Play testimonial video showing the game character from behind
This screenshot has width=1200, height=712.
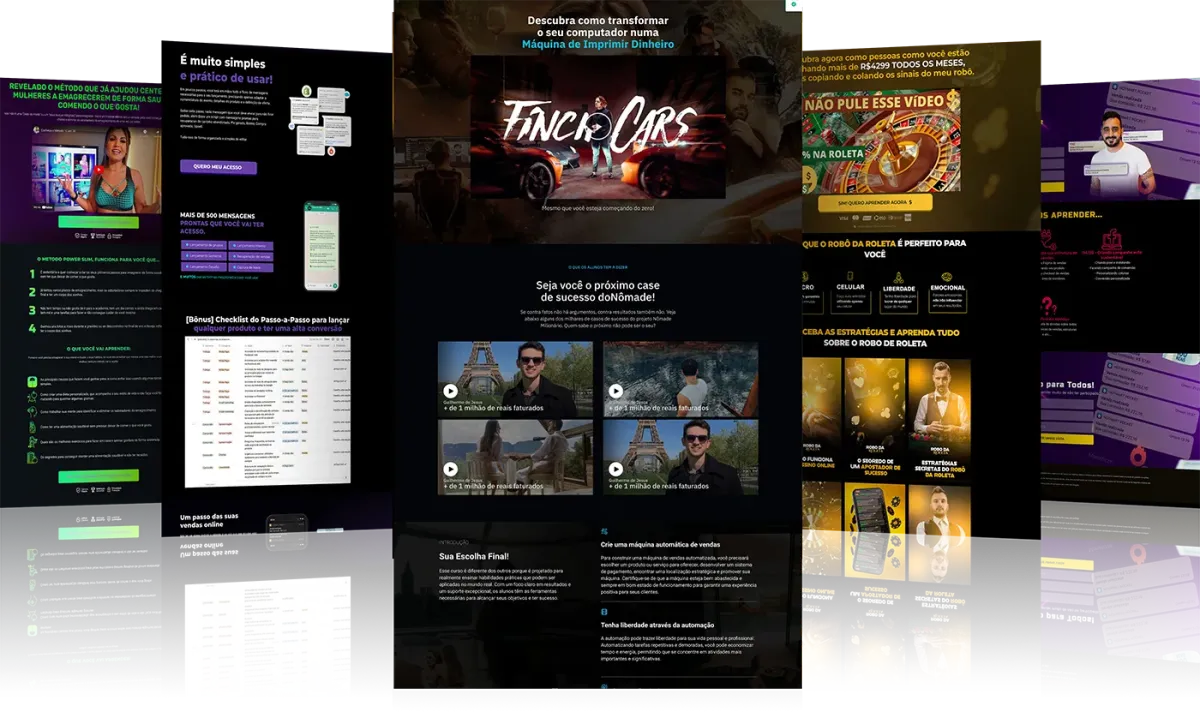click(x=615, y=391)
